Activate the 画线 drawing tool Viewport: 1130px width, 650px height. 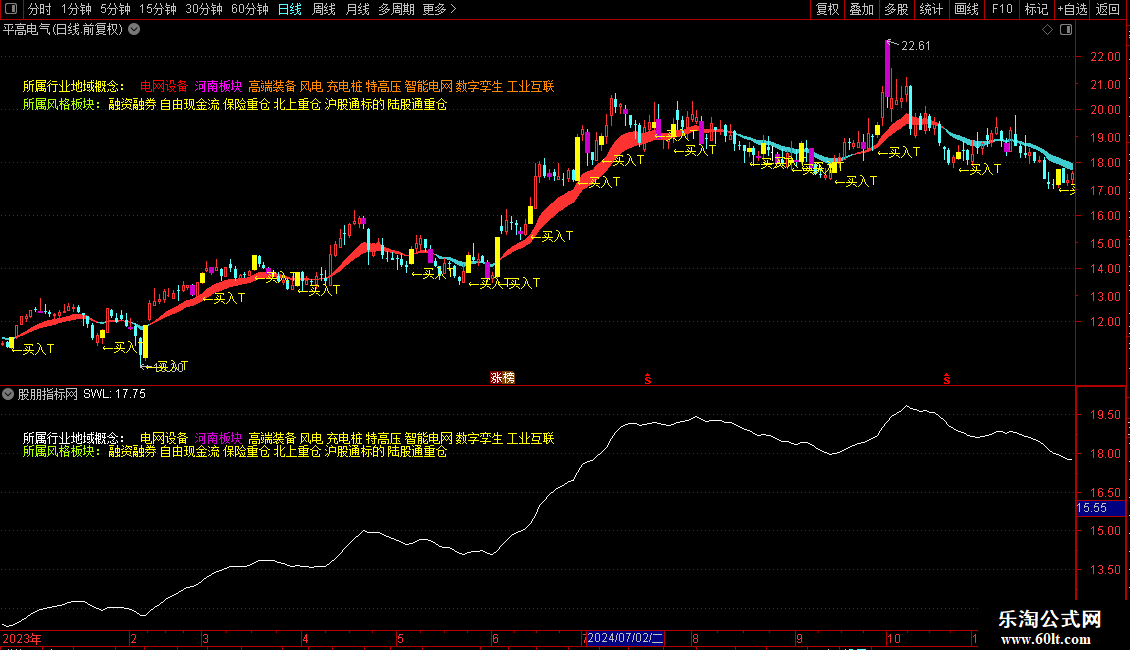click(966, 9)
